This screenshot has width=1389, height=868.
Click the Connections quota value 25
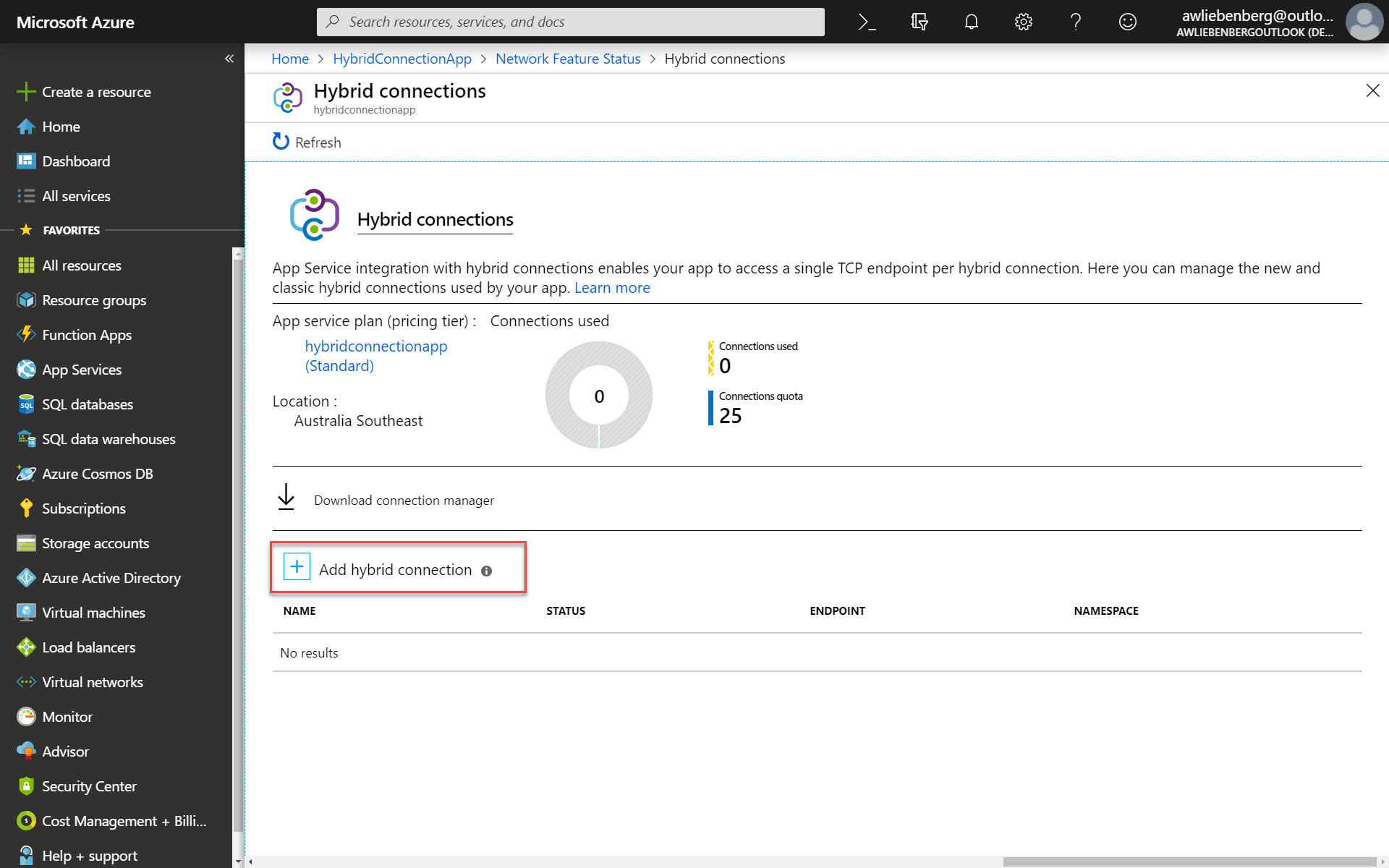pos(730,416)
